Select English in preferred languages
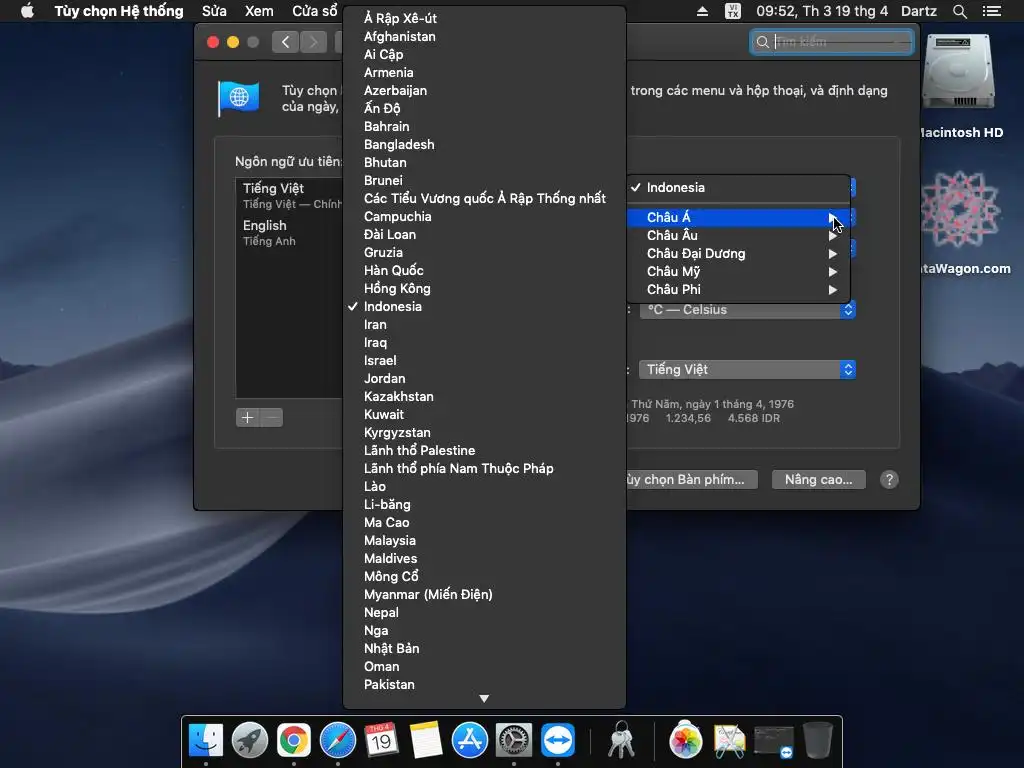Screen dimensions: 1024x768 pyautogui.click(x=289, y=232)
